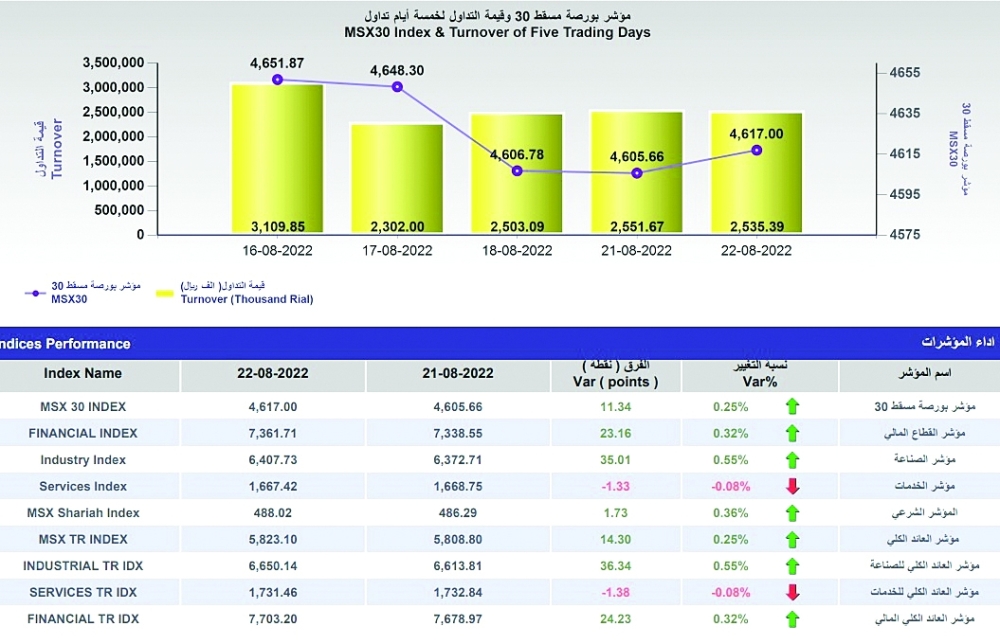
Task: Click the green up arrow in FINANCIAL INDEX row
Action: pyautogui.click(x=792, y=434)
